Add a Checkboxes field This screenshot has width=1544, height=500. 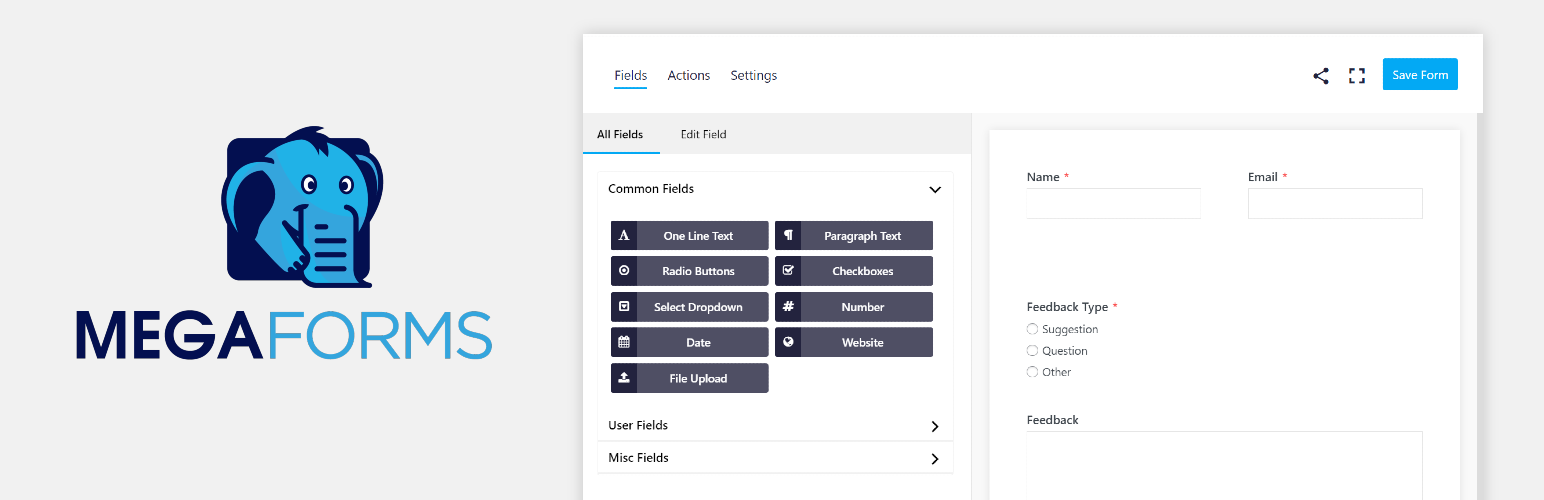click(x=854, y=271)
